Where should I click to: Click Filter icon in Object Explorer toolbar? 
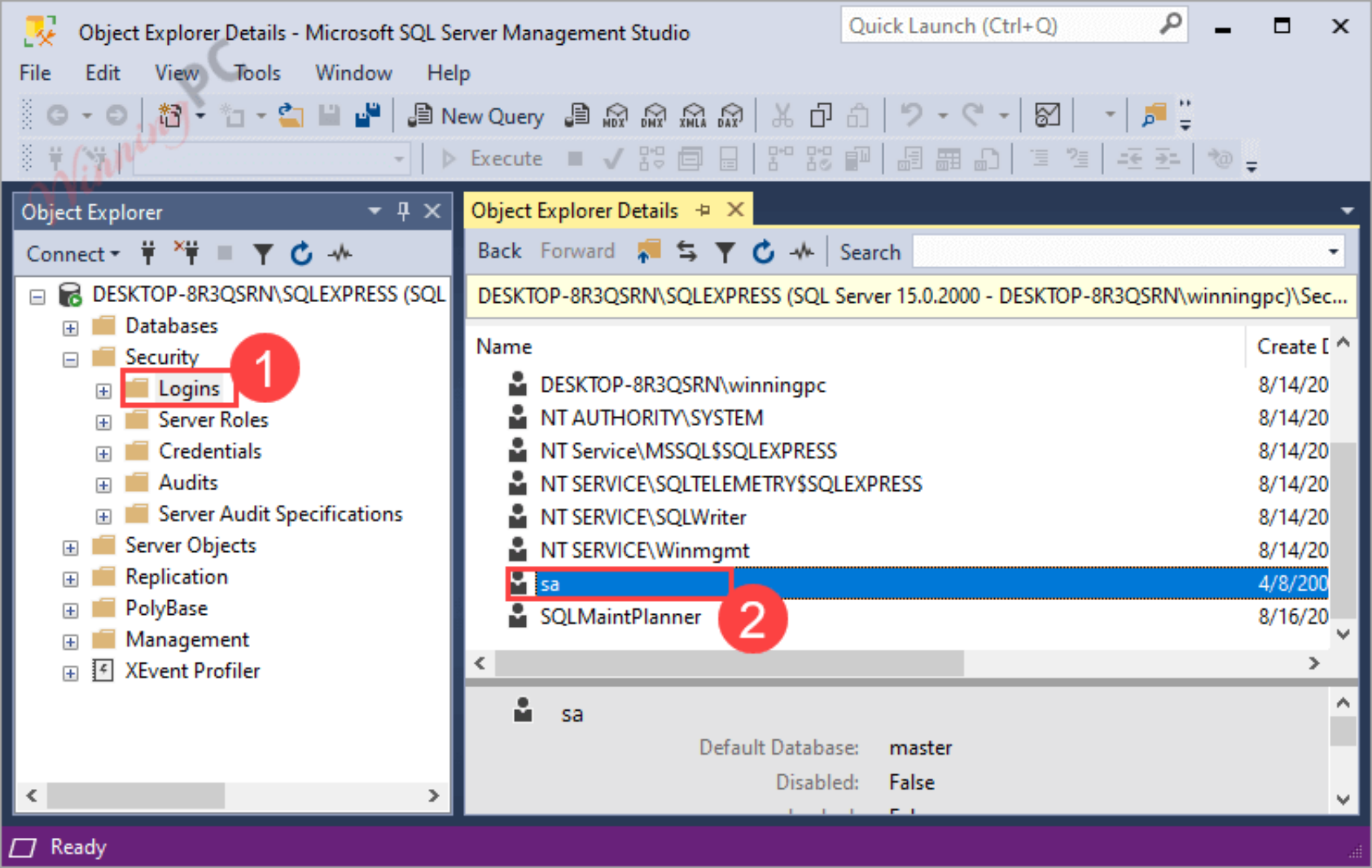pyautogui.click(x=263, y=253)
